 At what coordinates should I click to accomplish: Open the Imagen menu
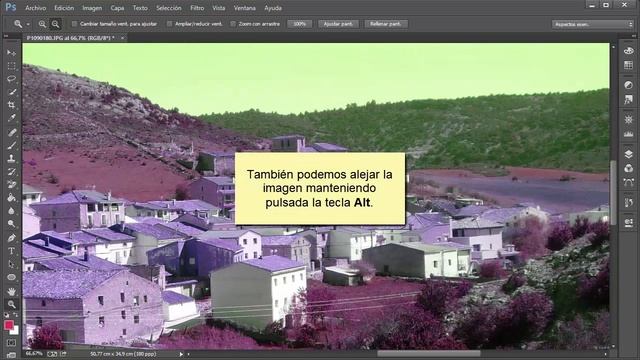(x=92, y=8)
